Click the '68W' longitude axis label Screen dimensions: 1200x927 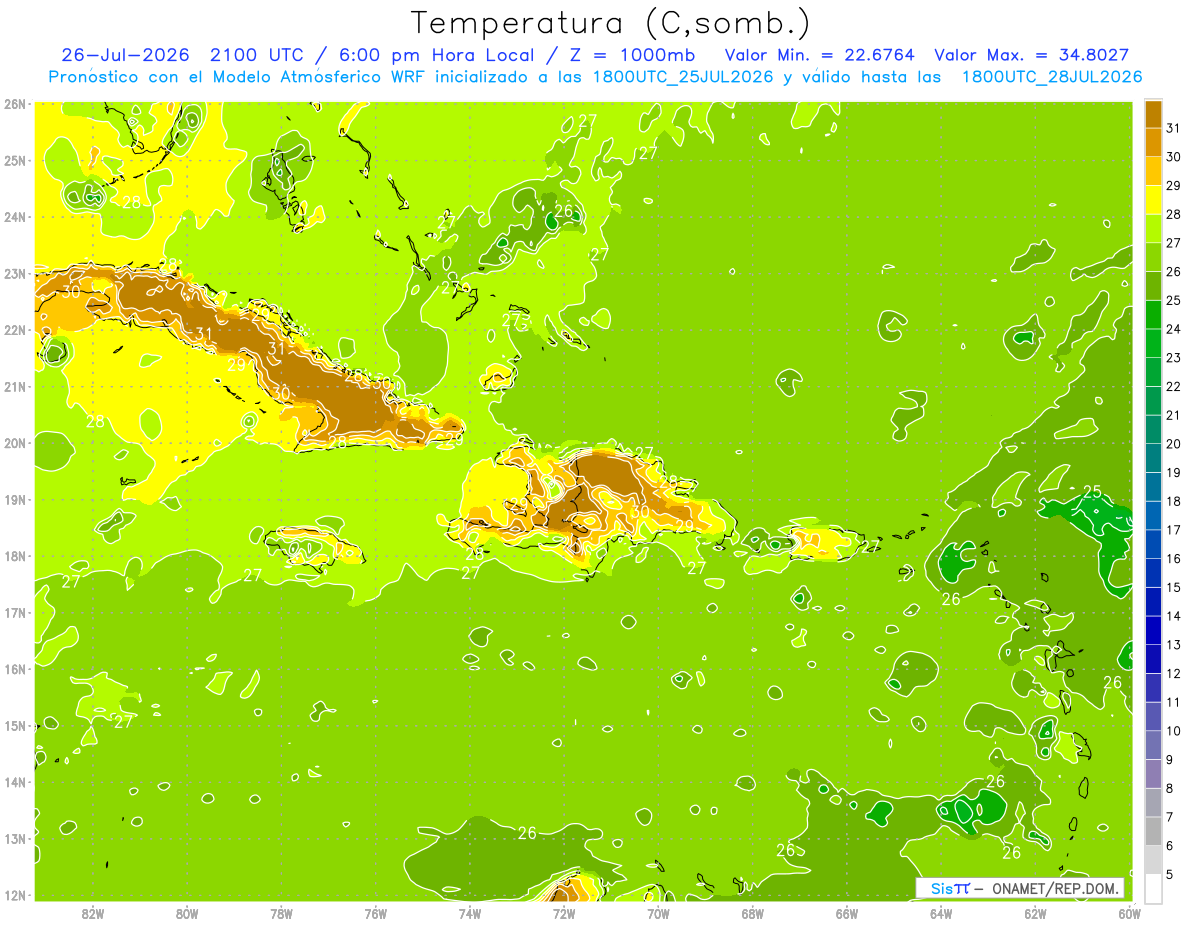point(753,913)
